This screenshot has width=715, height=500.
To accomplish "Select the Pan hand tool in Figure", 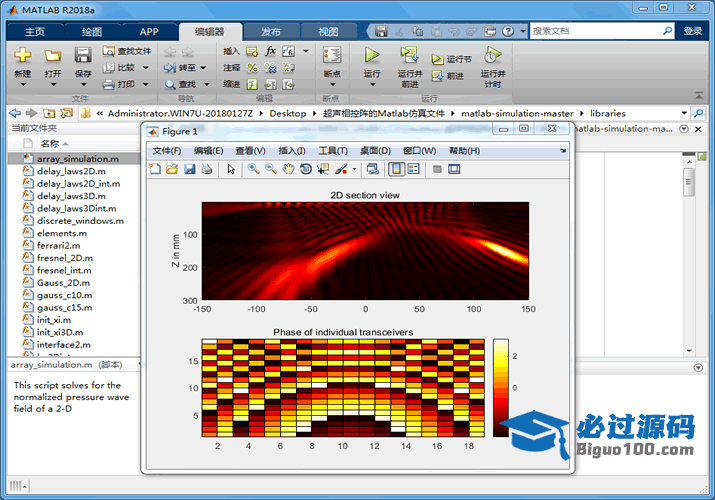I will (x=289, y=169).
